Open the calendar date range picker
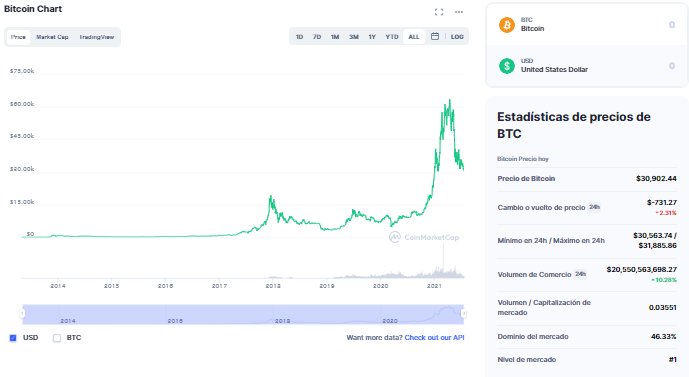 click(x=435, y=36)
